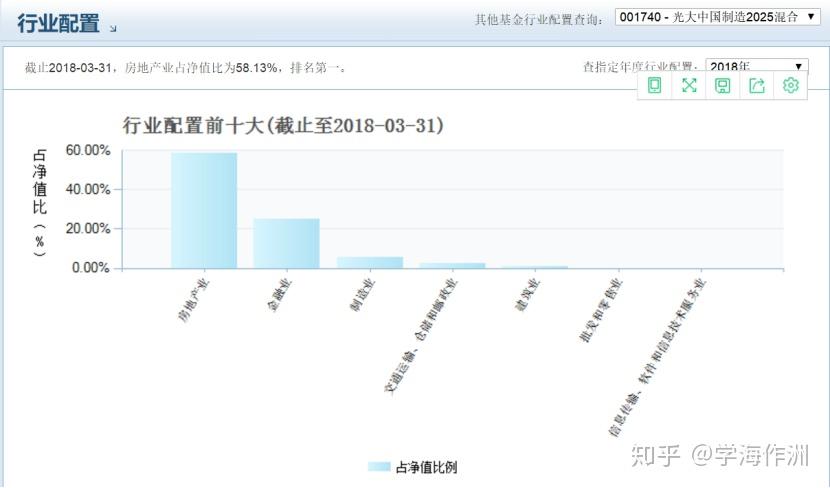The height and width of the screenshot is (488, 830).
Task: Toggle the 占净值比例 legend swatch
Action: tap(379, 467)
